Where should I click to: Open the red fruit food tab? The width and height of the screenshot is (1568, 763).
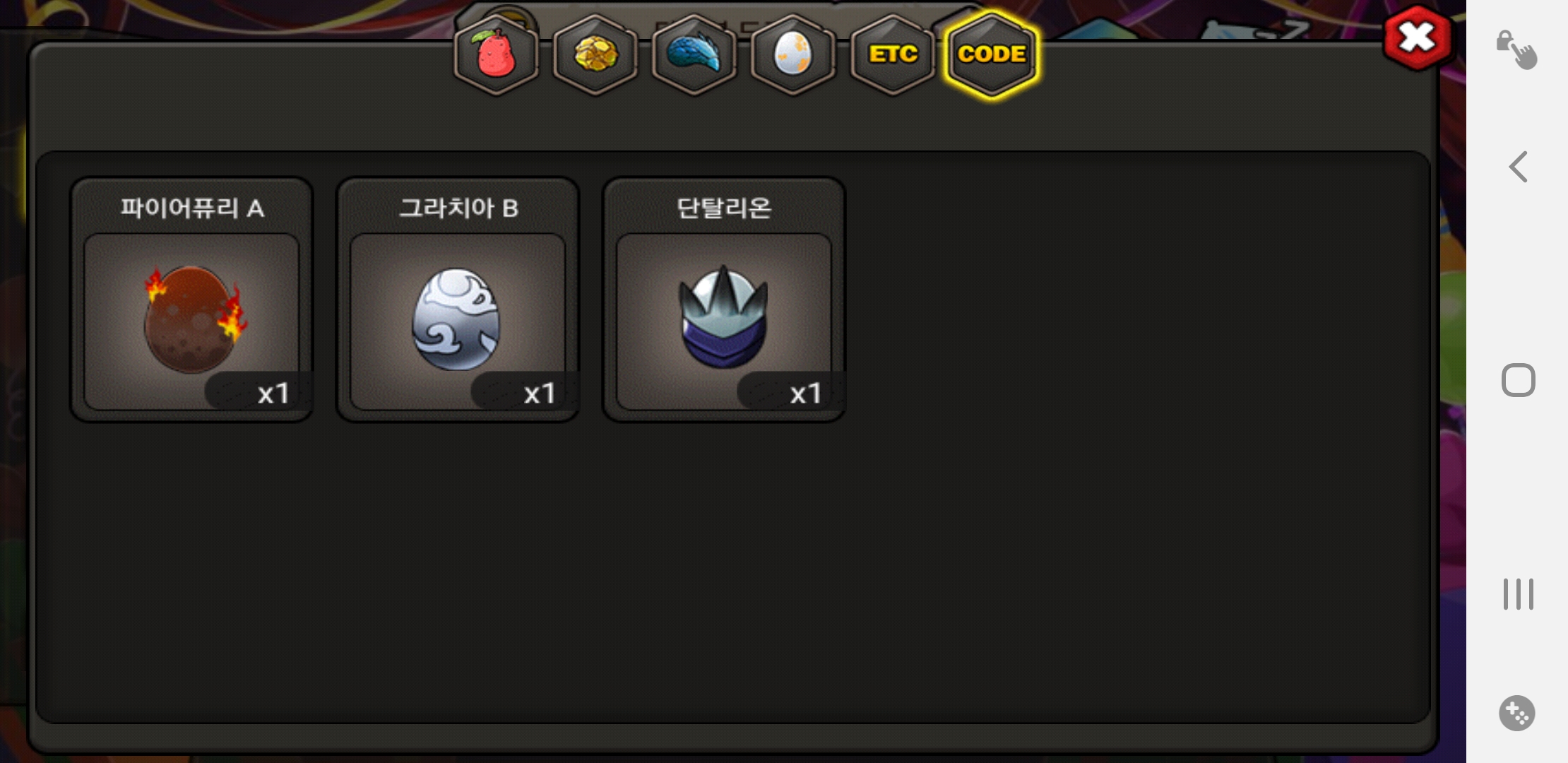click(x=497, y=54)
